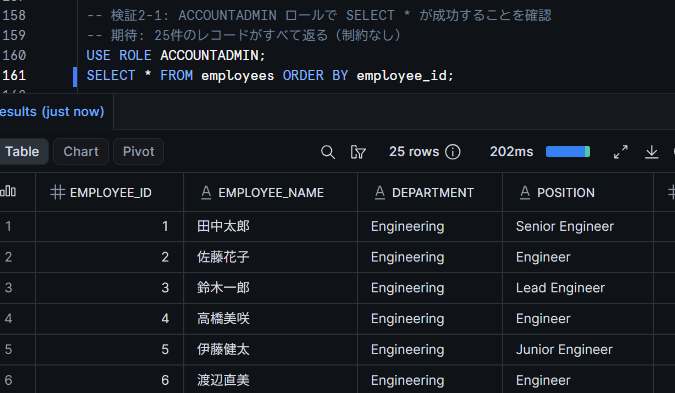This screenshot has width=675, height=393.
Task: Click employee_id identifier in the query
Action: [x=402, y=76]
